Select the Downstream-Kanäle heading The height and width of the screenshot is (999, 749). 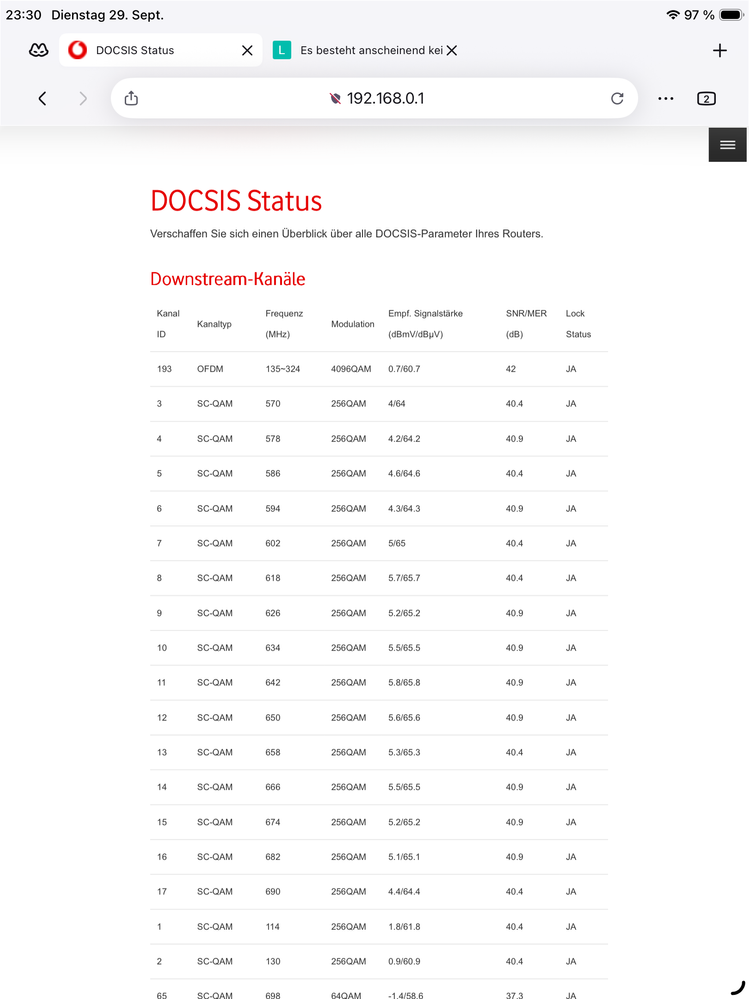coord(227,278)
